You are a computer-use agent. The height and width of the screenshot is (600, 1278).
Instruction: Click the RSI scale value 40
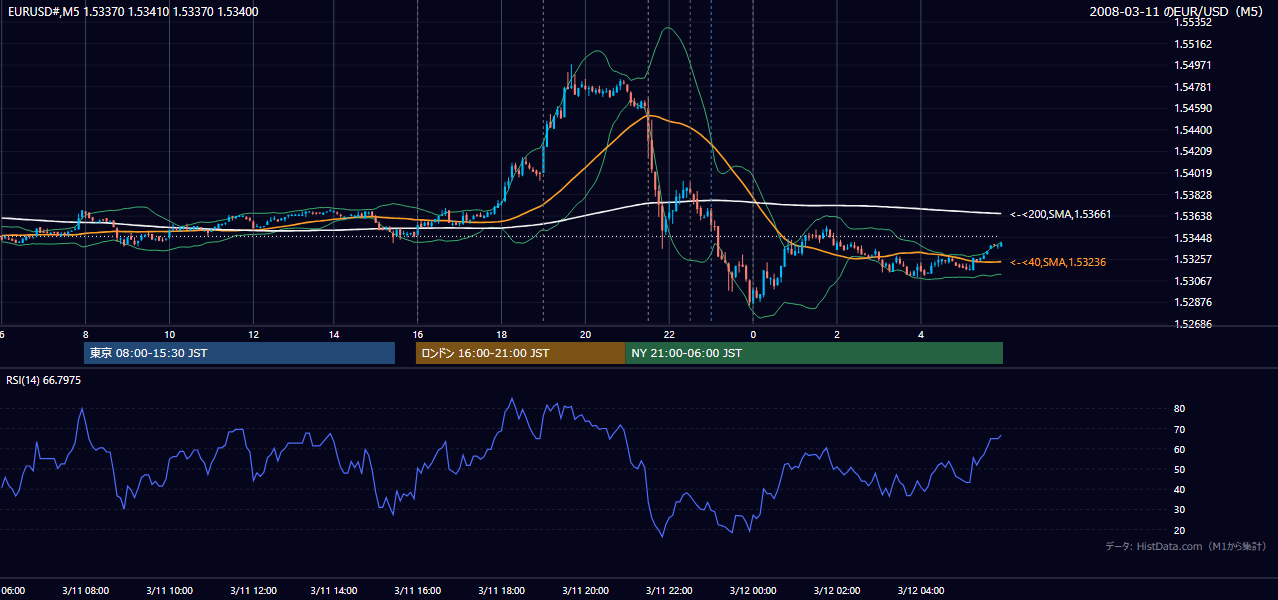click(x=1179, y=489)
